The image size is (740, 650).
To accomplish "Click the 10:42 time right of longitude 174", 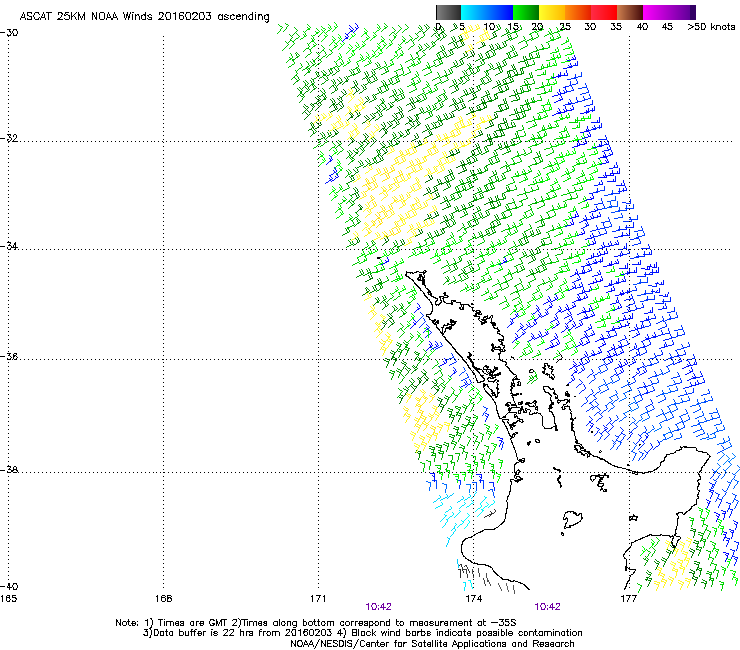I will coord(547,607).
